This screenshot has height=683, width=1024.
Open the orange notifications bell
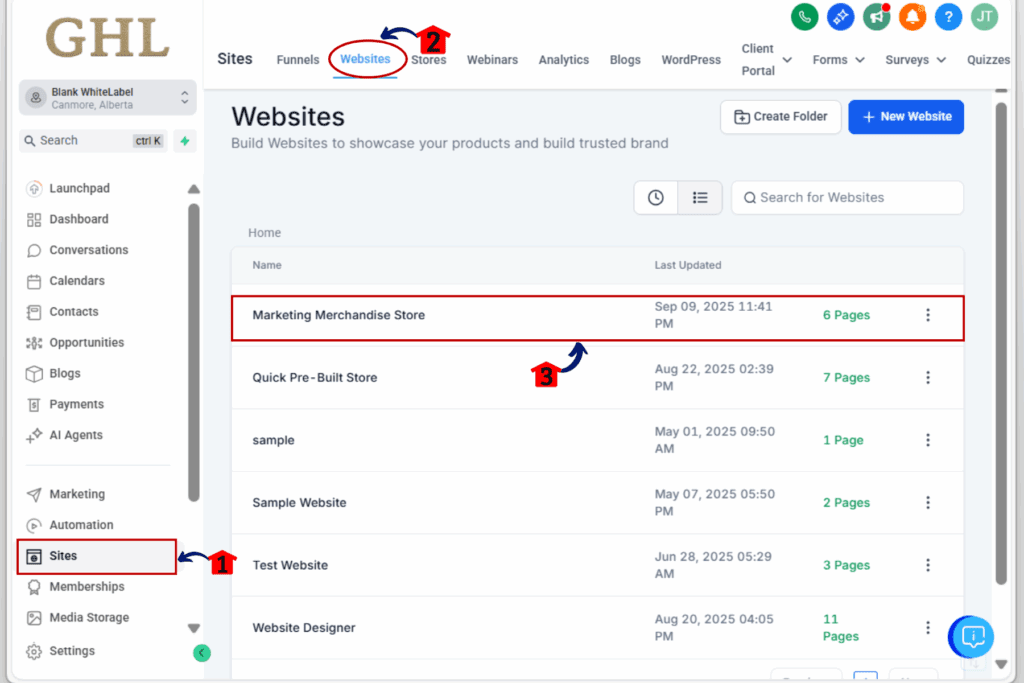coord(912,16)
